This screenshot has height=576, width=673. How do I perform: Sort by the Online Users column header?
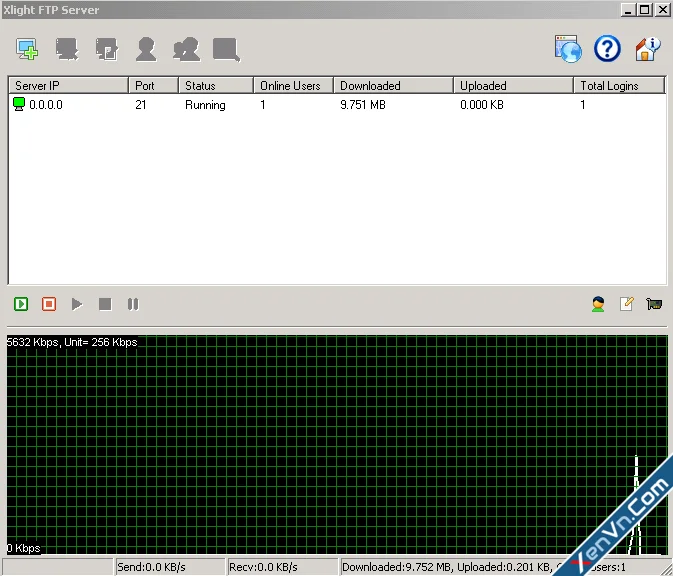(294, 85)
